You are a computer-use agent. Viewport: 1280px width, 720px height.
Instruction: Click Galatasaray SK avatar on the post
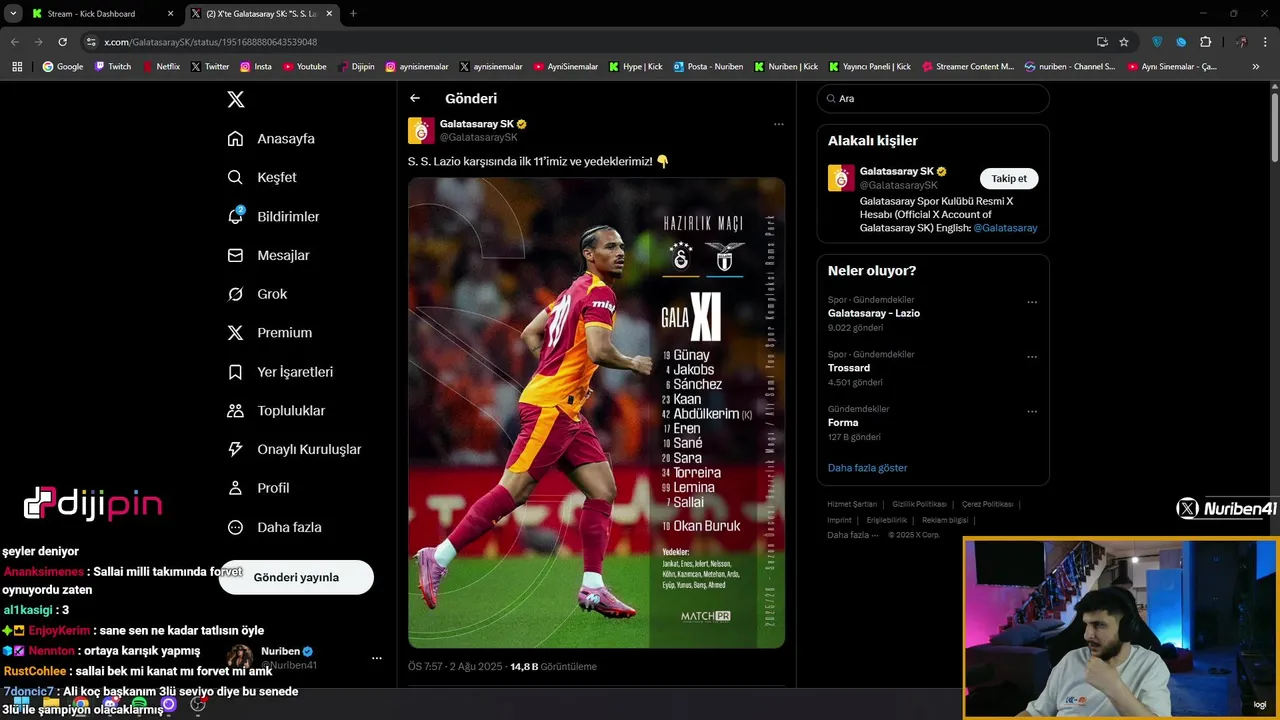pos(421,131)
